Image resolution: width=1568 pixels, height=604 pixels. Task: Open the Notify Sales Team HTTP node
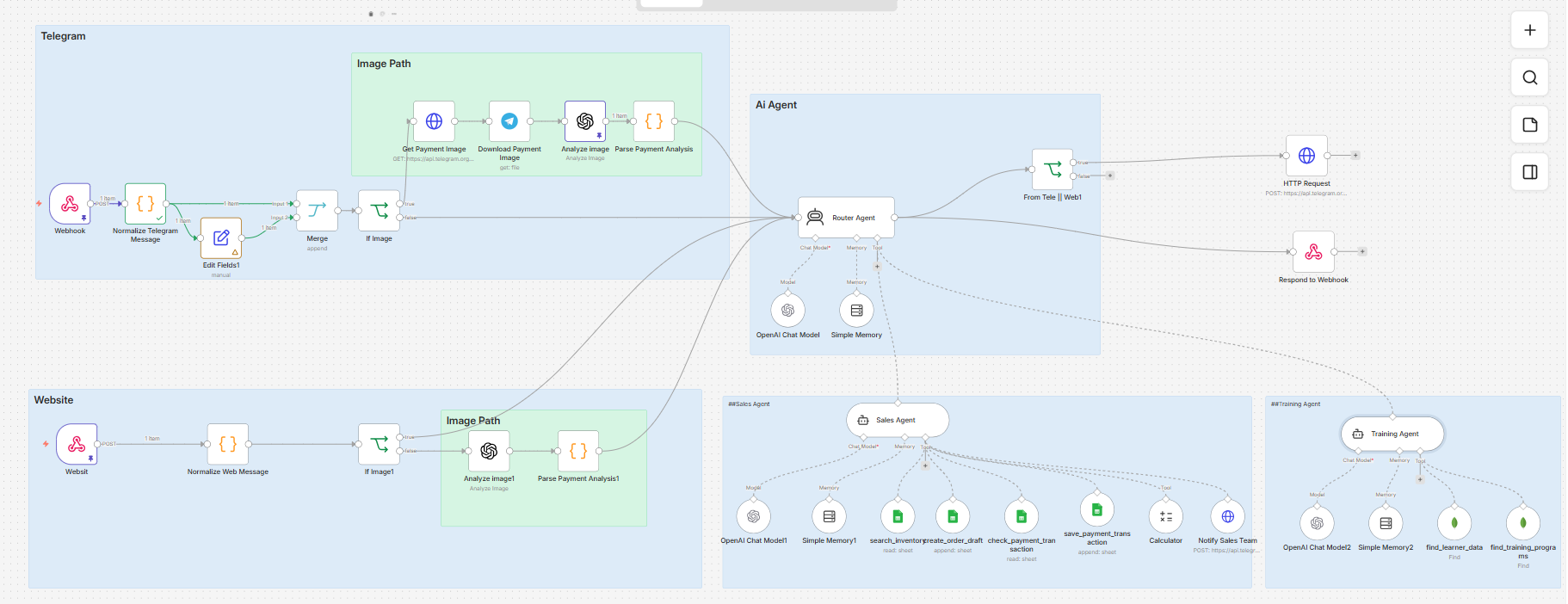(x=1228, y=516)
